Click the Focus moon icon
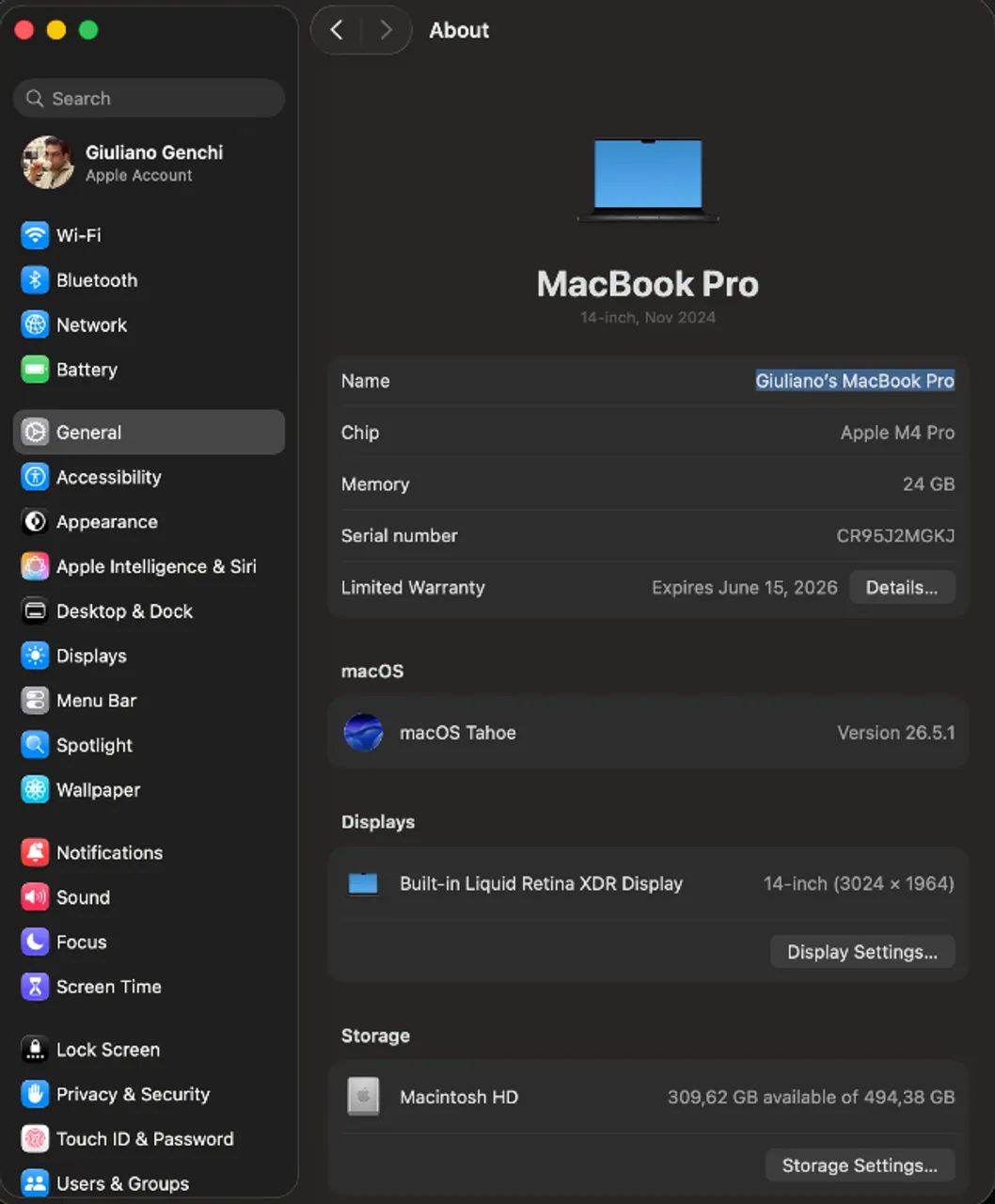The width and height of the screenshot is (995, 1204). pyautogui.click(x=35, y=942)
